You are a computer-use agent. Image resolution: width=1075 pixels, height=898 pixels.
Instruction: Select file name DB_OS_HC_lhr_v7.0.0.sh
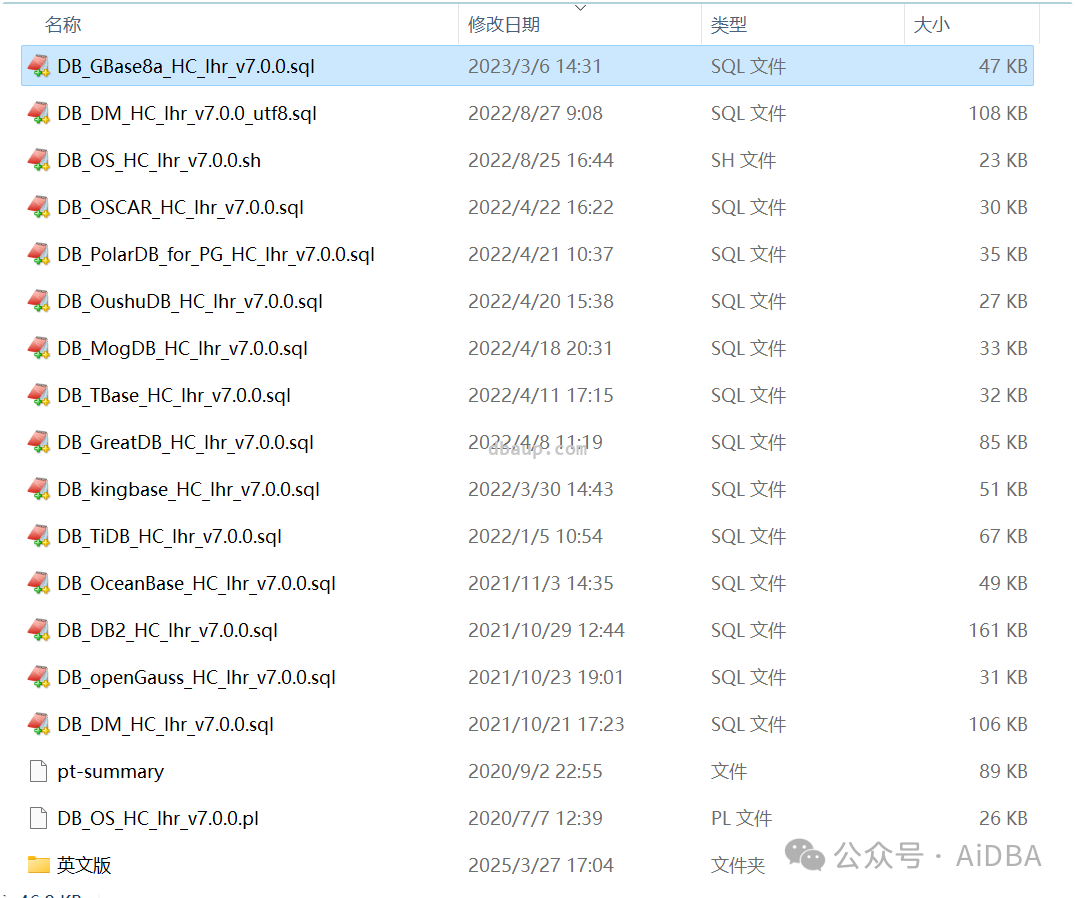(159, 160)
